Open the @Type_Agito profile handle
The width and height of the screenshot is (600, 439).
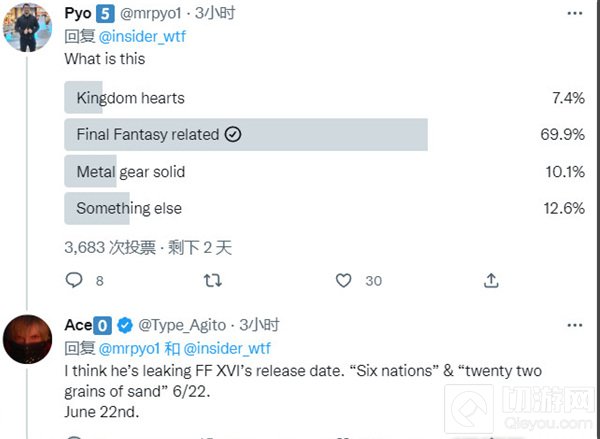tap(182, 325)
